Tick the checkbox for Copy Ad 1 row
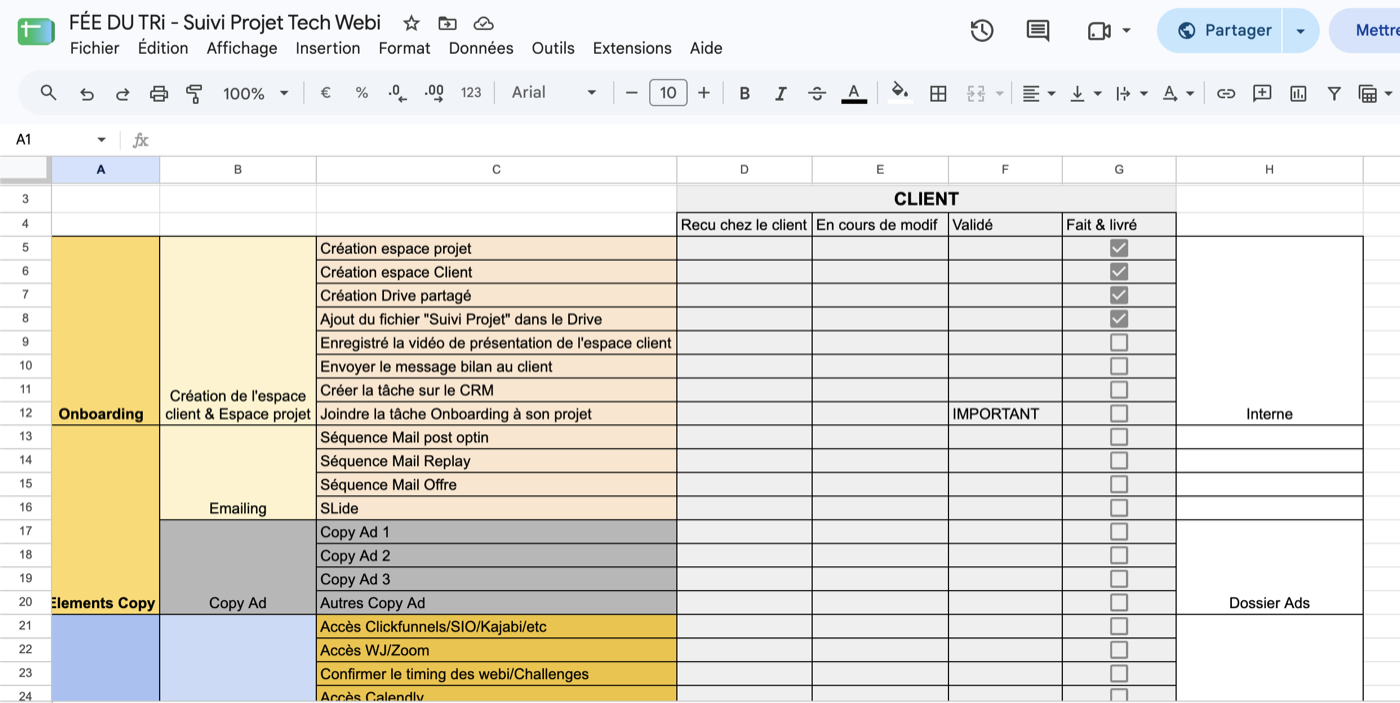This screenshot has height=703, width=1400. [1119, 532]
